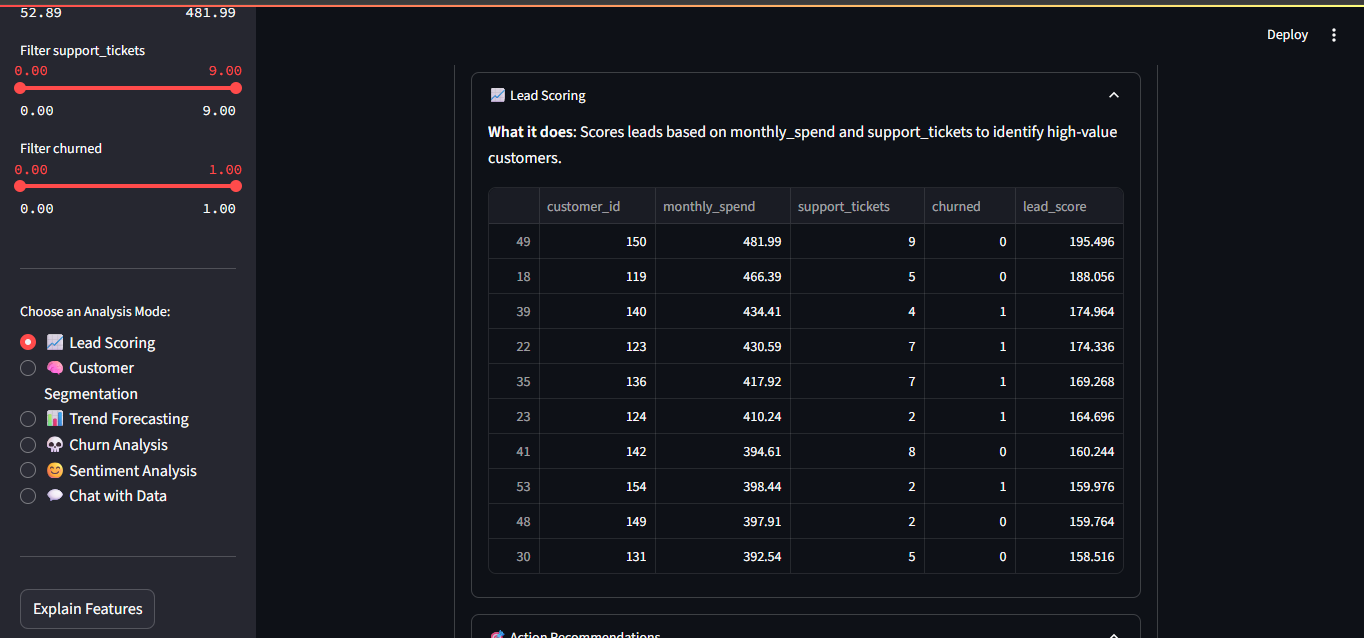Click the table cell showing lead score 195.496
The width and height of the screenshot is (1364, 638).
[x=1068, y=242]
